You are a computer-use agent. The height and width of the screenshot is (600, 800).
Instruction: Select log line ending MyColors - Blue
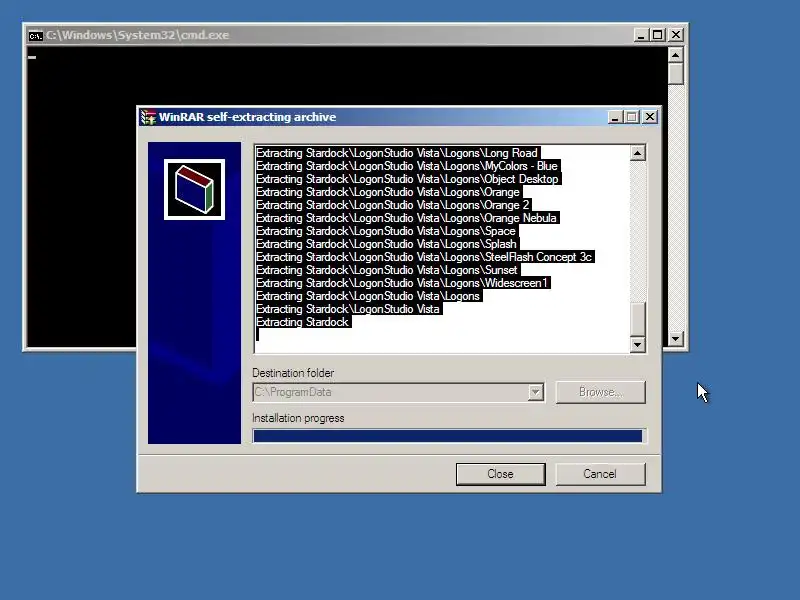(x=408, y=166)
